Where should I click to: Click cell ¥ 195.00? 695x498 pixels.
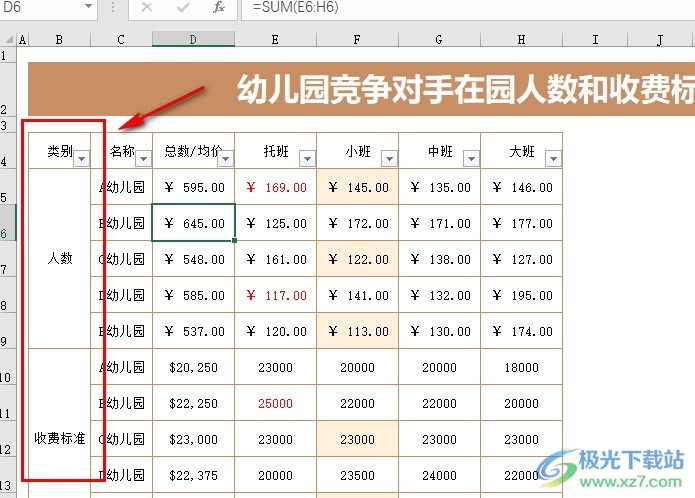pos(521,295)
